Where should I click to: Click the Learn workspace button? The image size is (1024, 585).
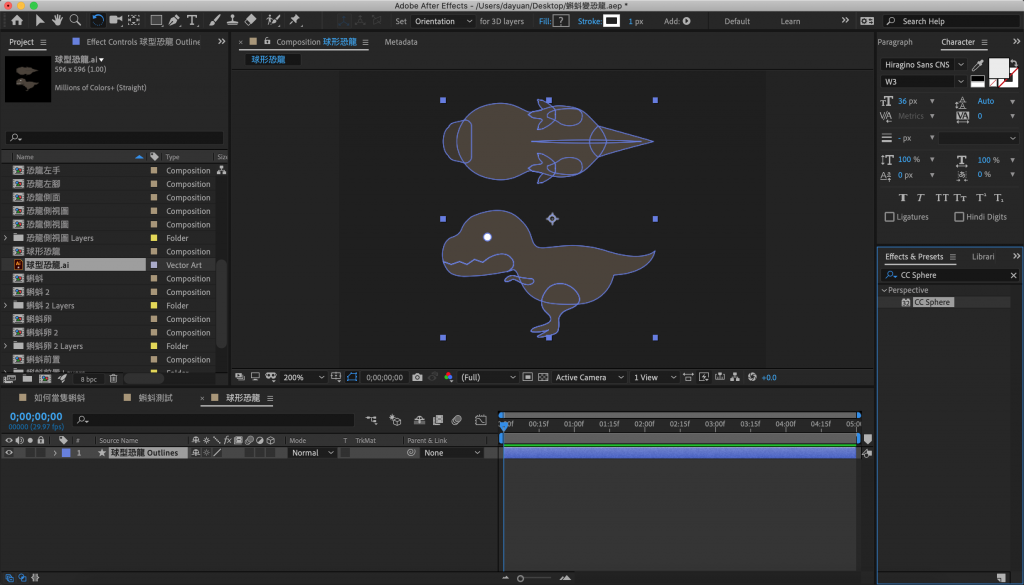[790, 21]
